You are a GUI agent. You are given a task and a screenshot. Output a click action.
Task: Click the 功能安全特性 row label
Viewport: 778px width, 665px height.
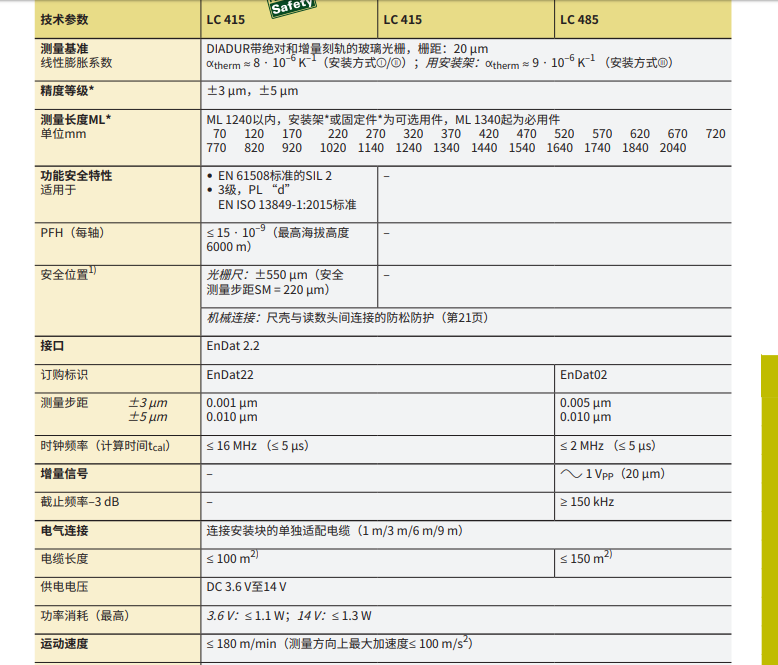click(76, 175)
